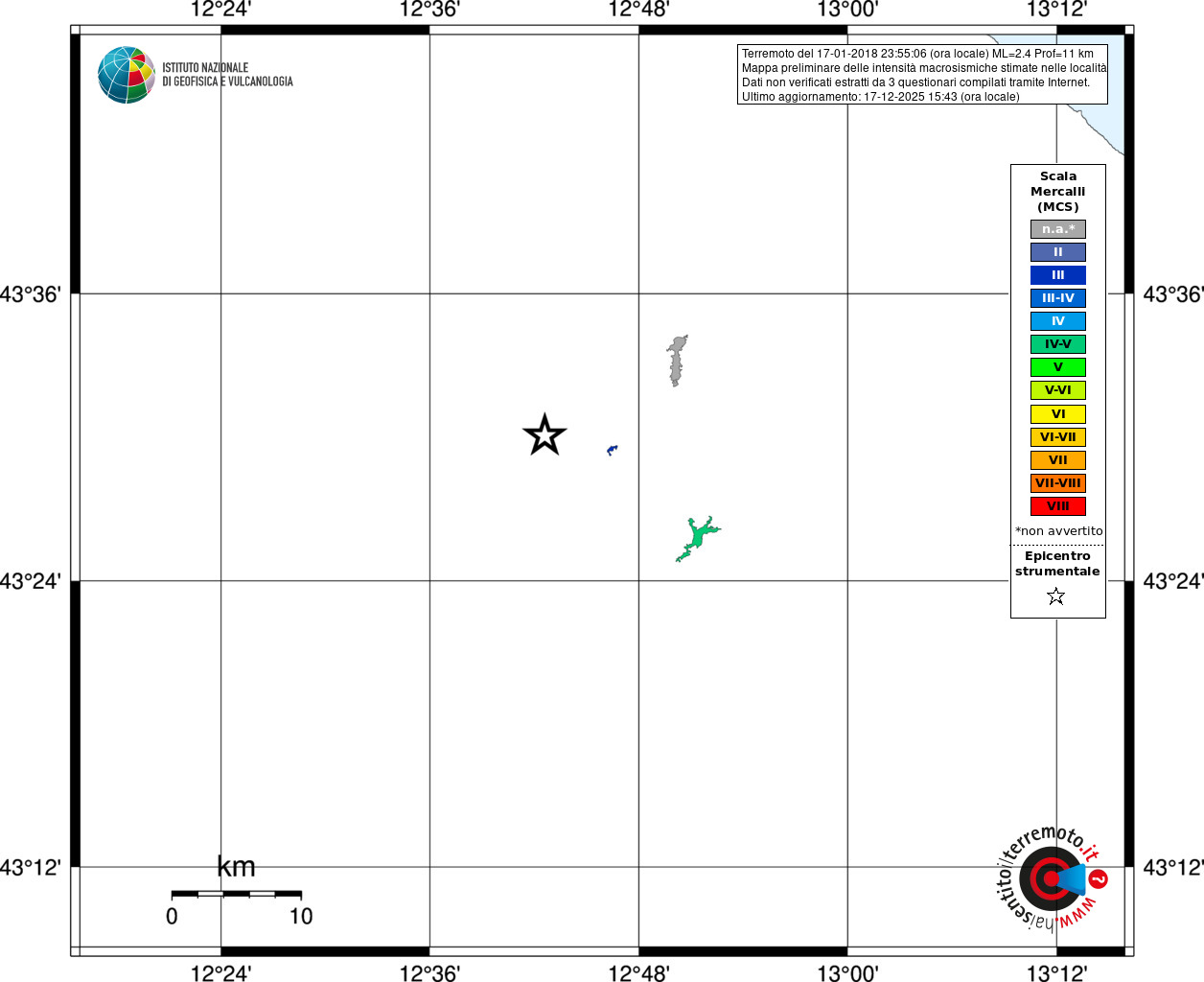Screen dimensions: 1204x982
Task: Click the INGV globe logo
Action: pyautogui.click(x=126, y=75)
